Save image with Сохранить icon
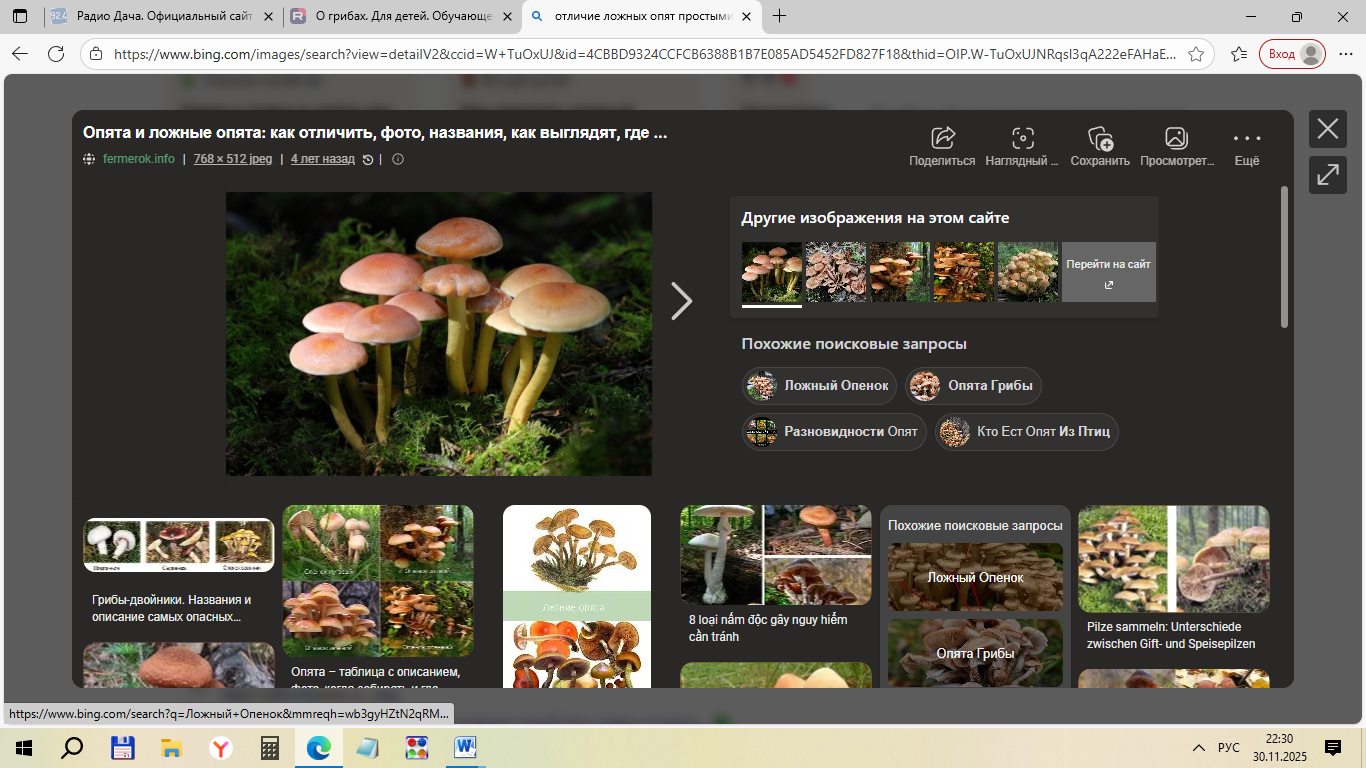The width and height of the screenshot is (1366, 768). pos(1100,139)
